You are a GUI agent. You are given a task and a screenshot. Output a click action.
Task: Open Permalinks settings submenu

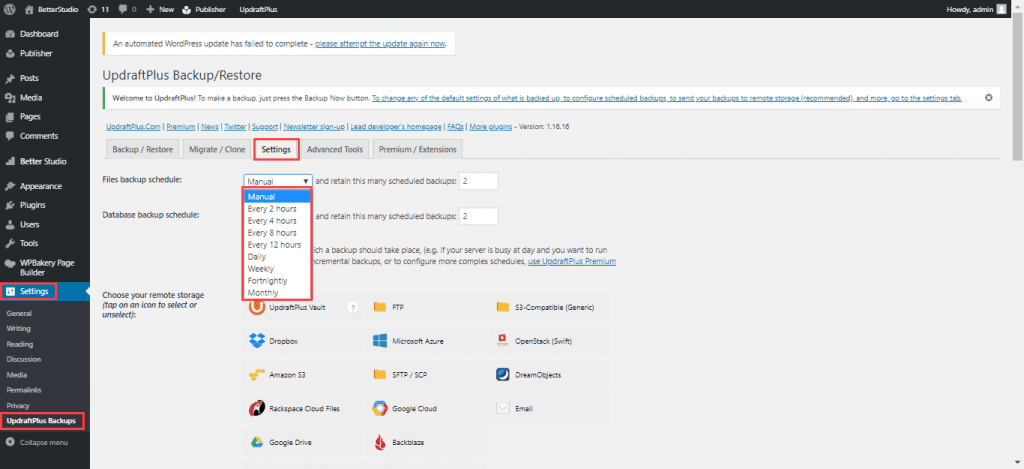23,390
